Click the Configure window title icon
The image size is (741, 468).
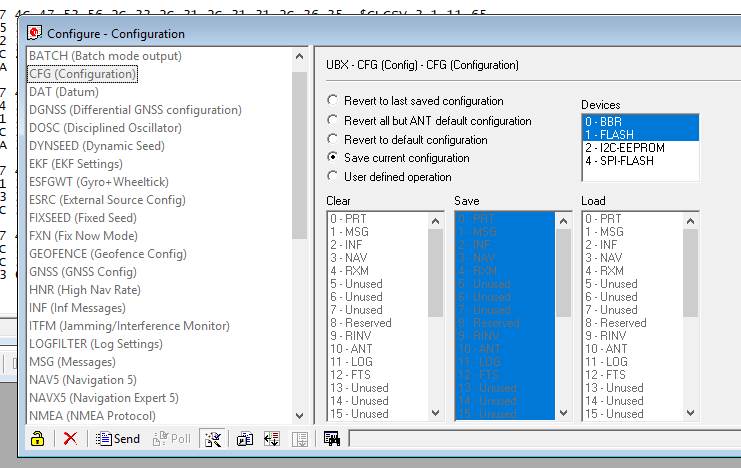tap(34, 33)
